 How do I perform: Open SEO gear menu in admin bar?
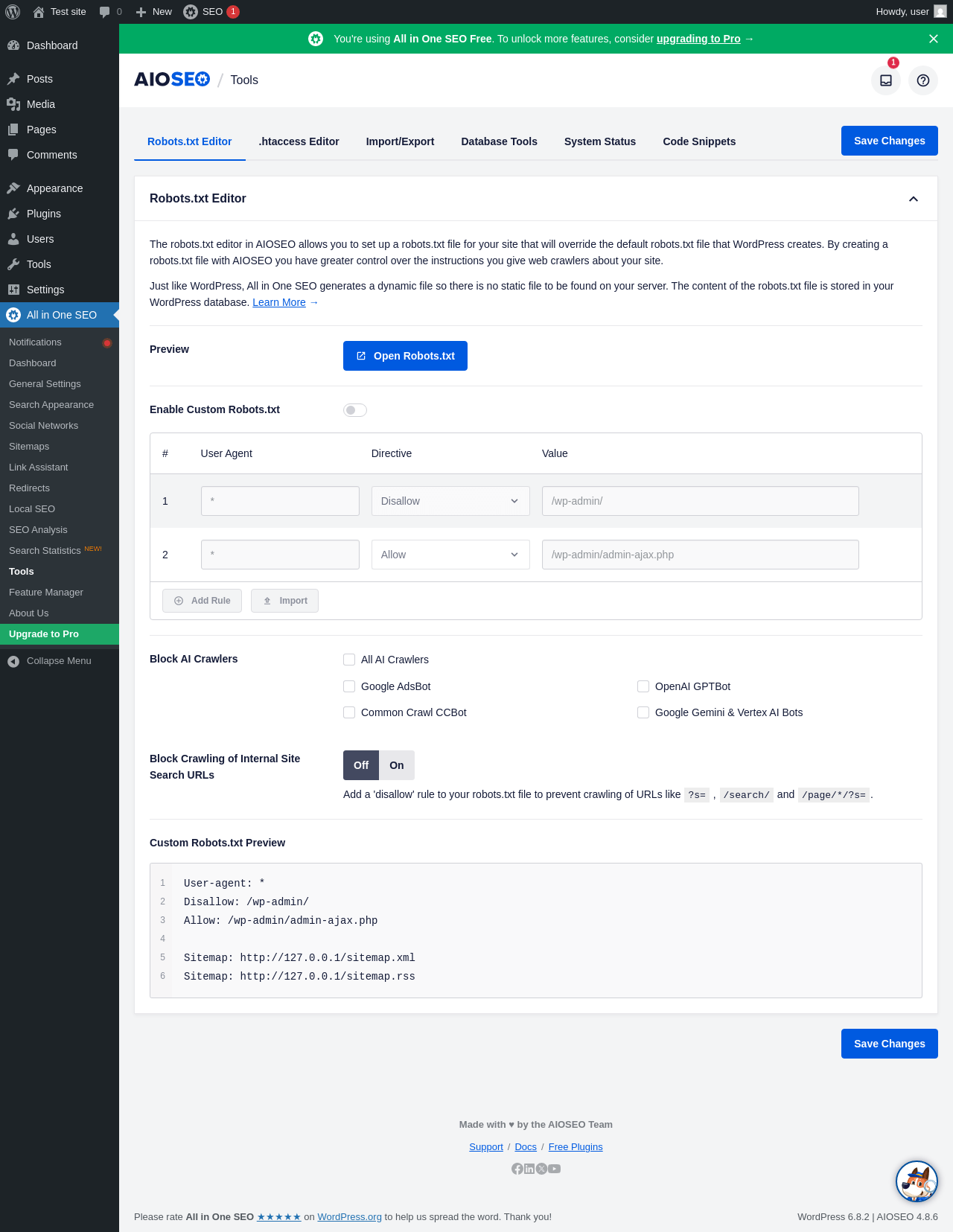[191, 12]
